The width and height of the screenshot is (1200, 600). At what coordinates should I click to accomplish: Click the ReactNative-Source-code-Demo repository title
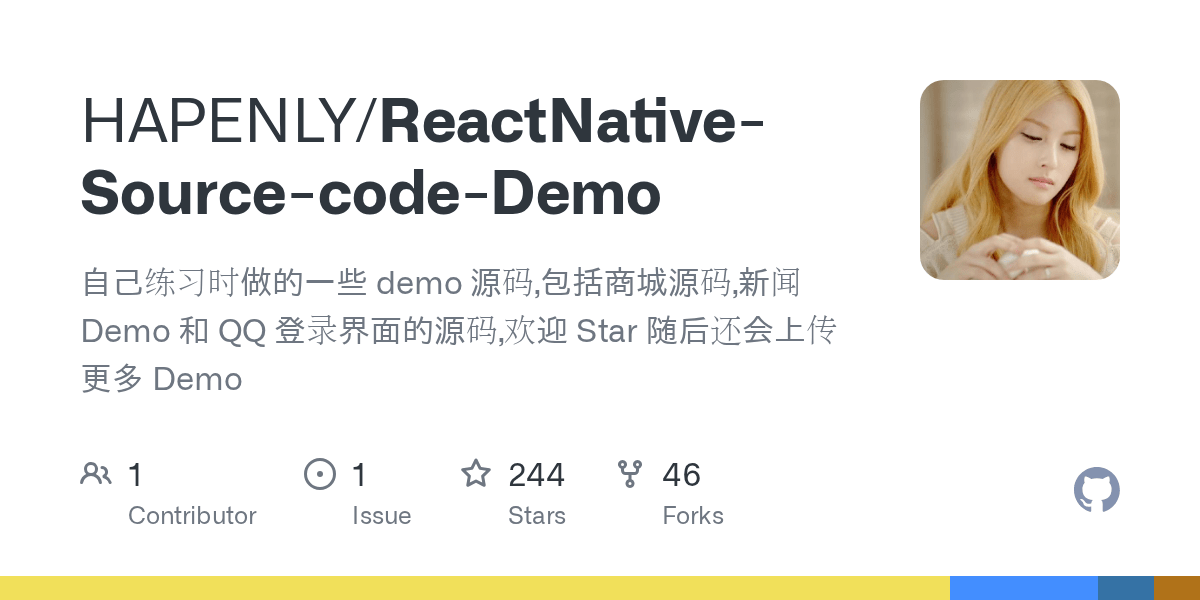point(424,157)
